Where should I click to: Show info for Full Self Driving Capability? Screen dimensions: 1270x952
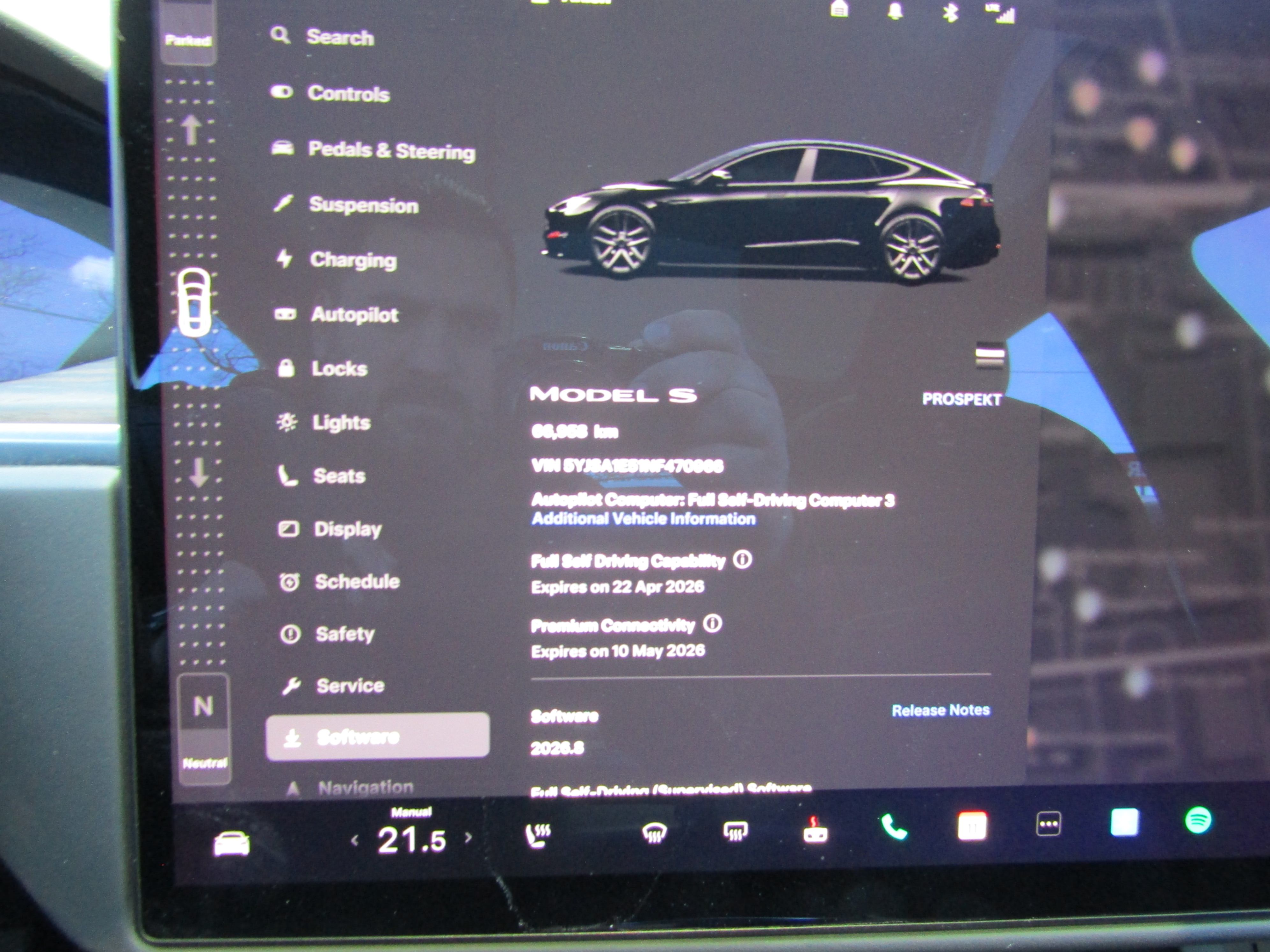(742, 559)
